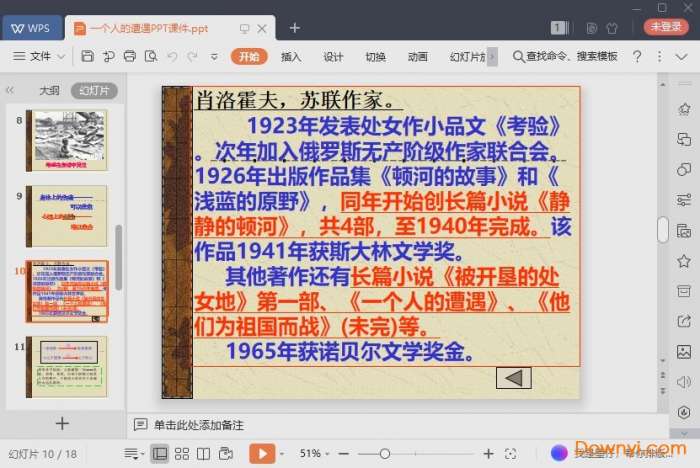
Task: Switch to the 大纲 outline view
Action: [x=49, y=91]
